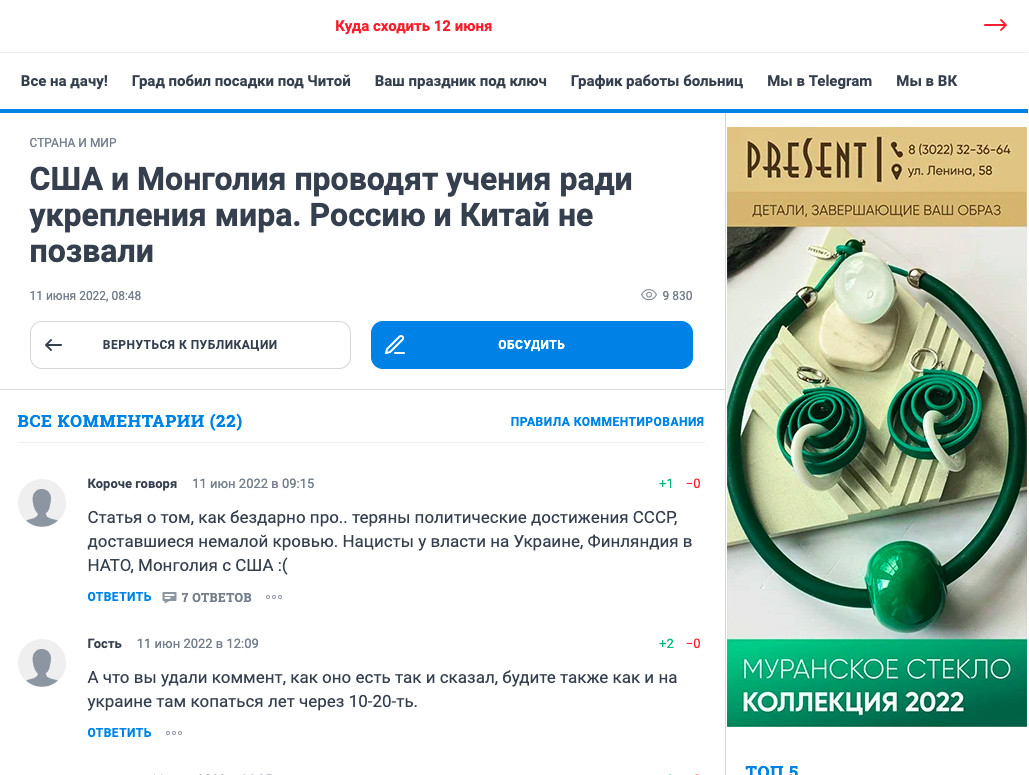Click back arrow on Вернуться к публикации
This screenshot has width=1029, height=775.
point(54,345)
